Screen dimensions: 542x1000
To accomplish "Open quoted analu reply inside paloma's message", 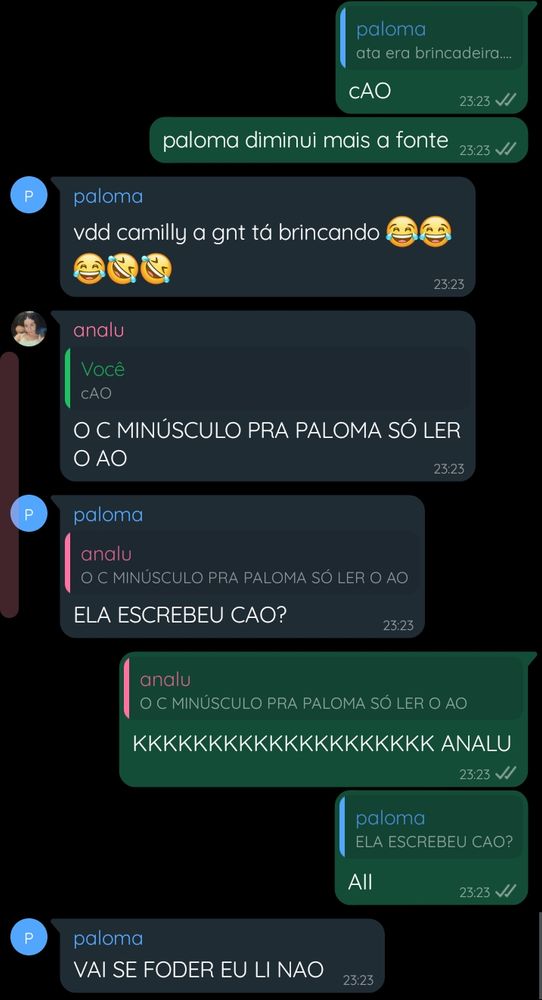I will [244, 565].
